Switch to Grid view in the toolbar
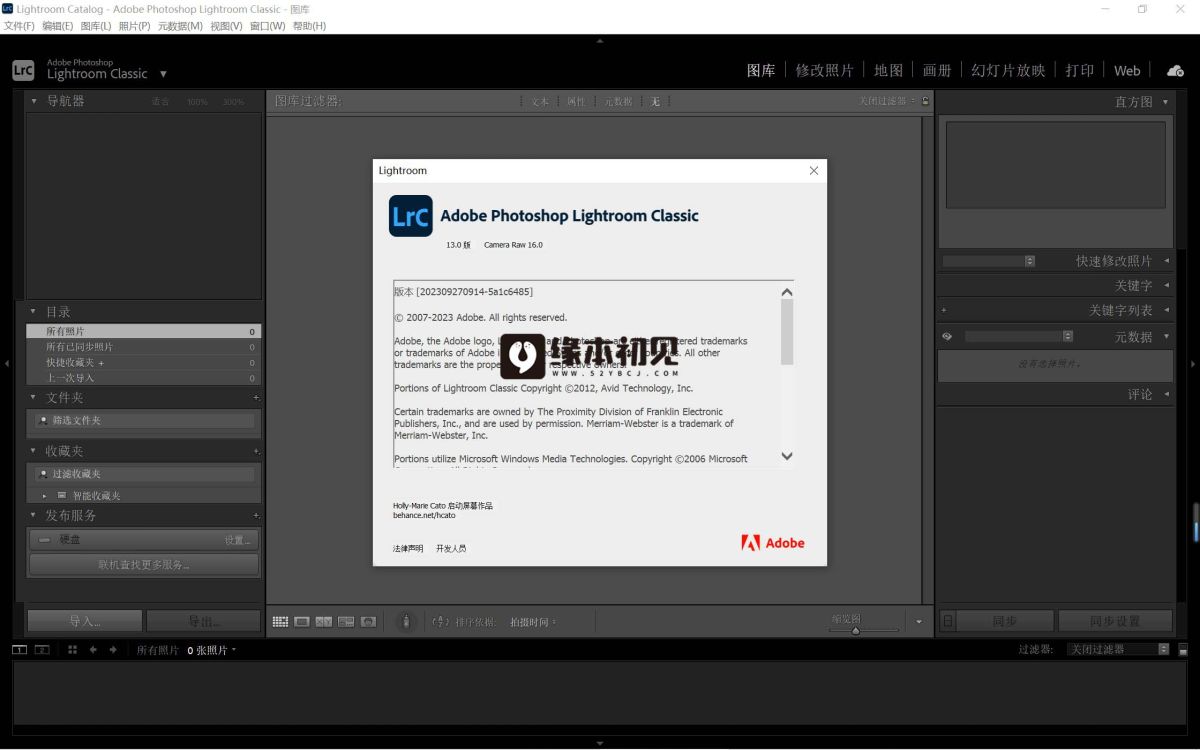 pyautogui.click(x=280, y=622)
